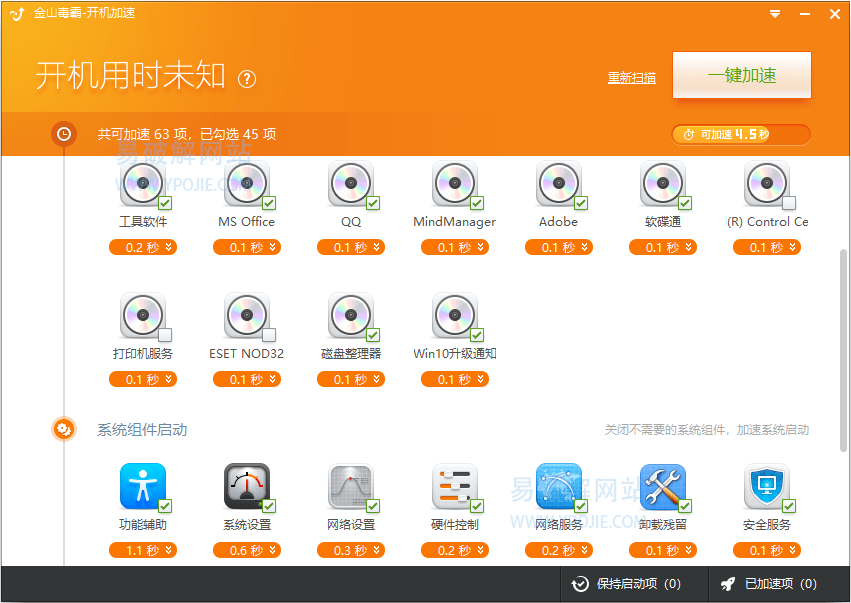Click the 重新扫描 link
The image size is (851, 603).
[x=632, y=78]
